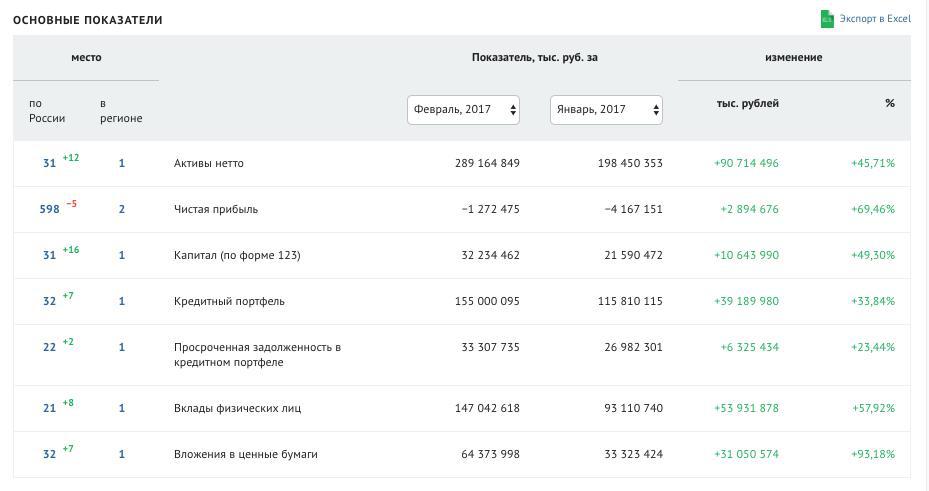Click the value 147 042 618
Viewport: 929px width, 491px height.
tap(487, 408)
